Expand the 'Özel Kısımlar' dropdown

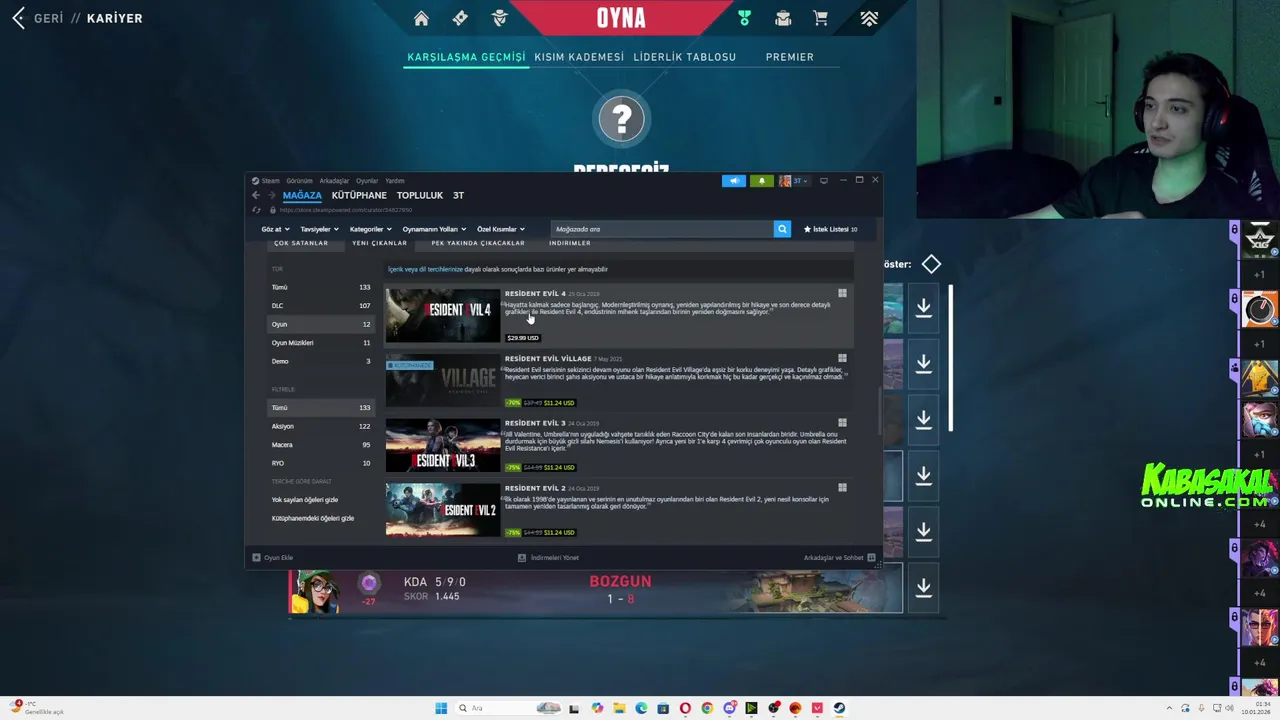pyautogui.click(x=500, y=229)
